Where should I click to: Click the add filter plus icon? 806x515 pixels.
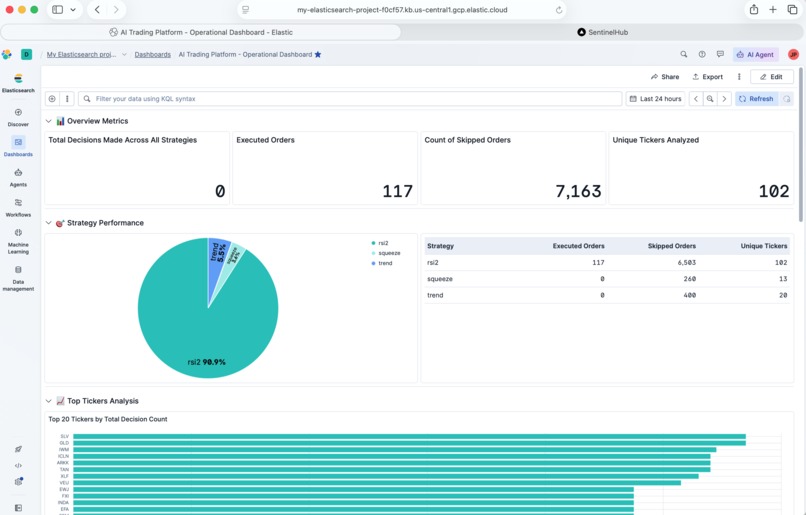[x=52, y=99]
